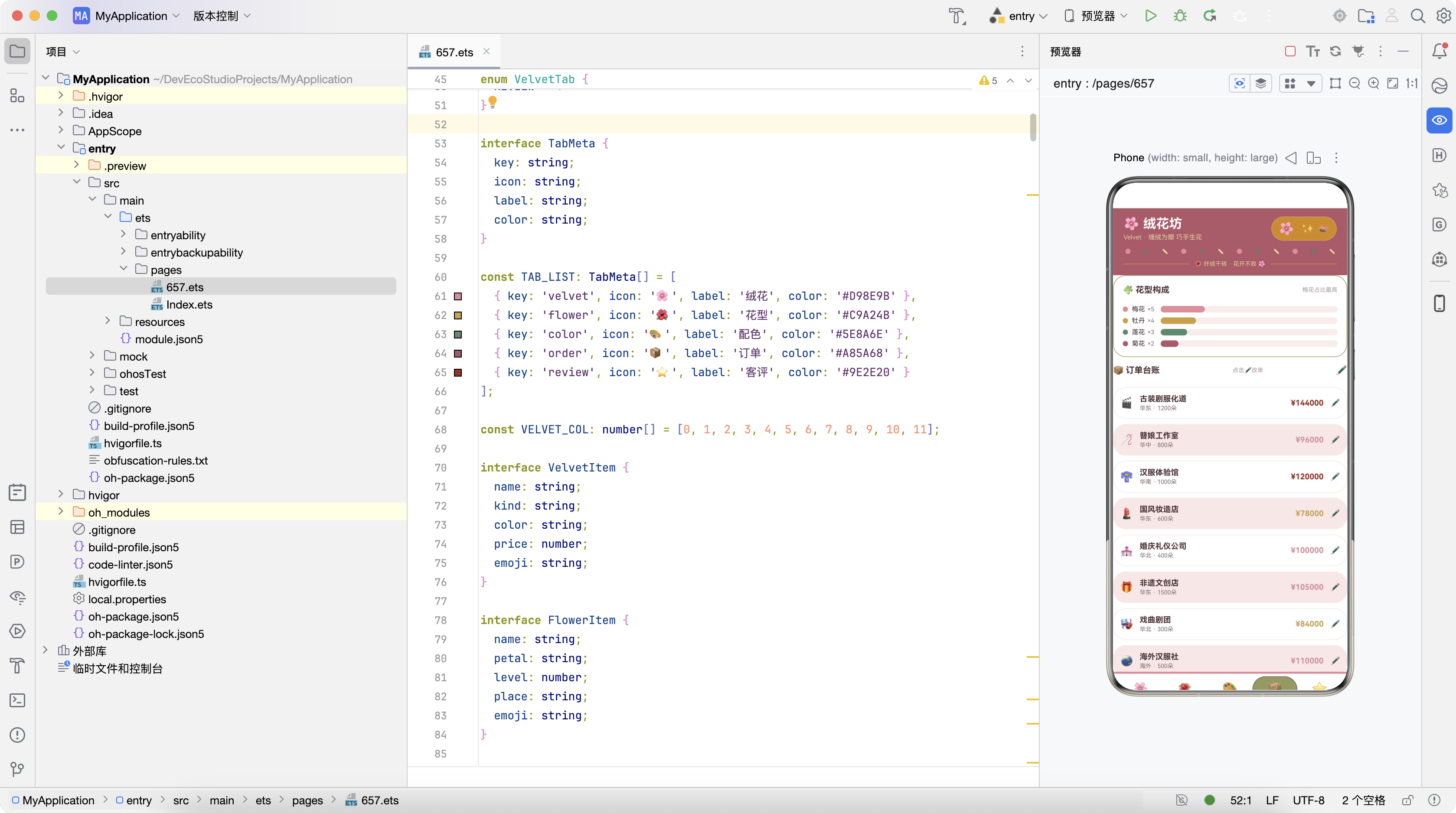Open the Terminal tool window icon
The image size is (1456, 813).
pyautogui.click(x=17, y=700)
